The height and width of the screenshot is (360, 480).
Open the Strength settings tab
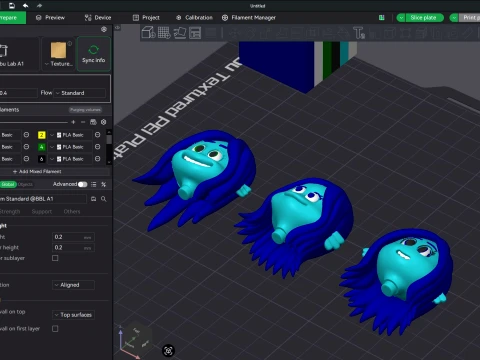point(10,212)
